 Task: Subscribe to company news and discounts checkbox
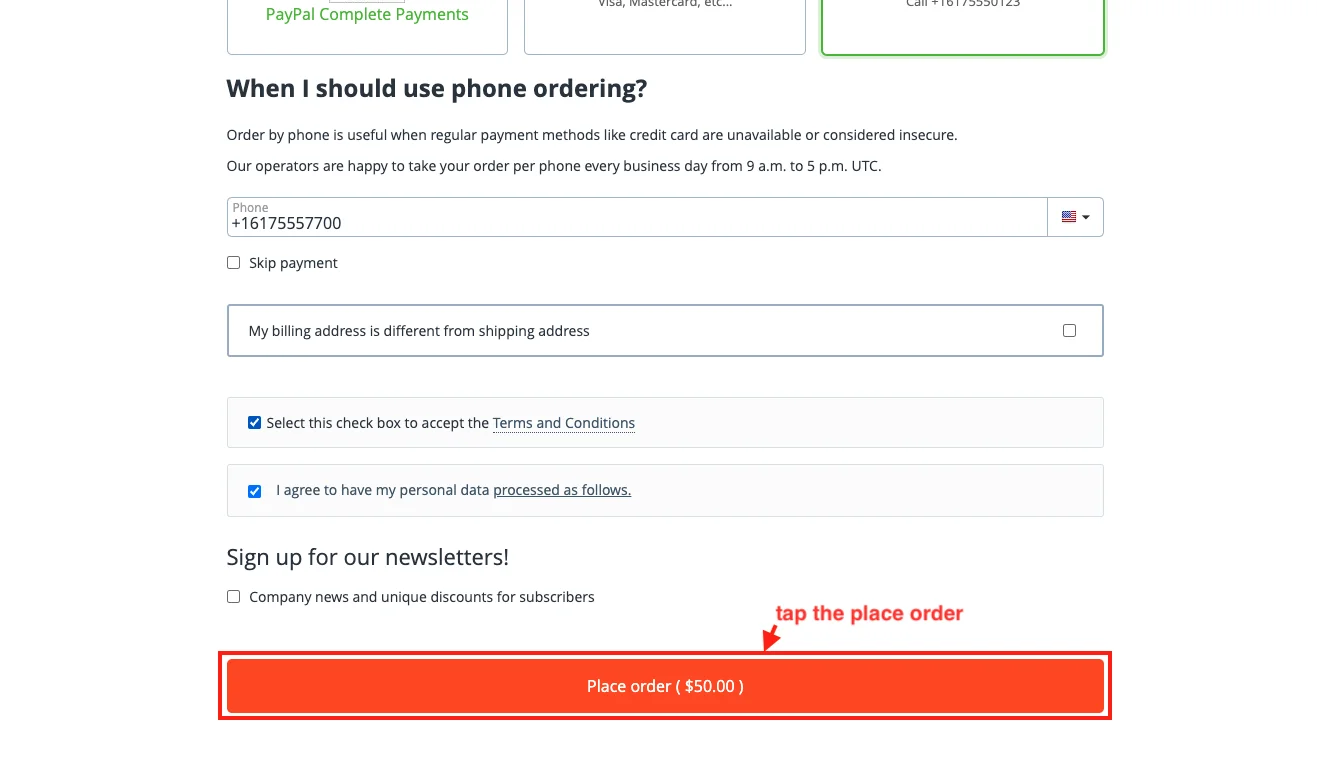pyautogui.click(x=234, y=597)
